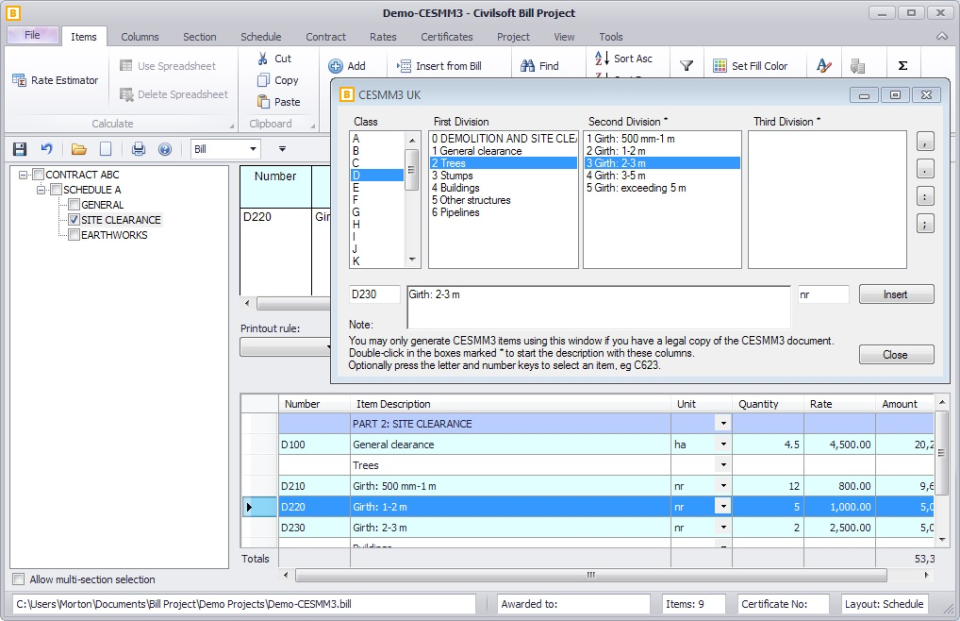Image resolution: width=960 pixels, height=621 pixels.
Task: Click the filter funnel icon in the toolbar
Action: 687,65
